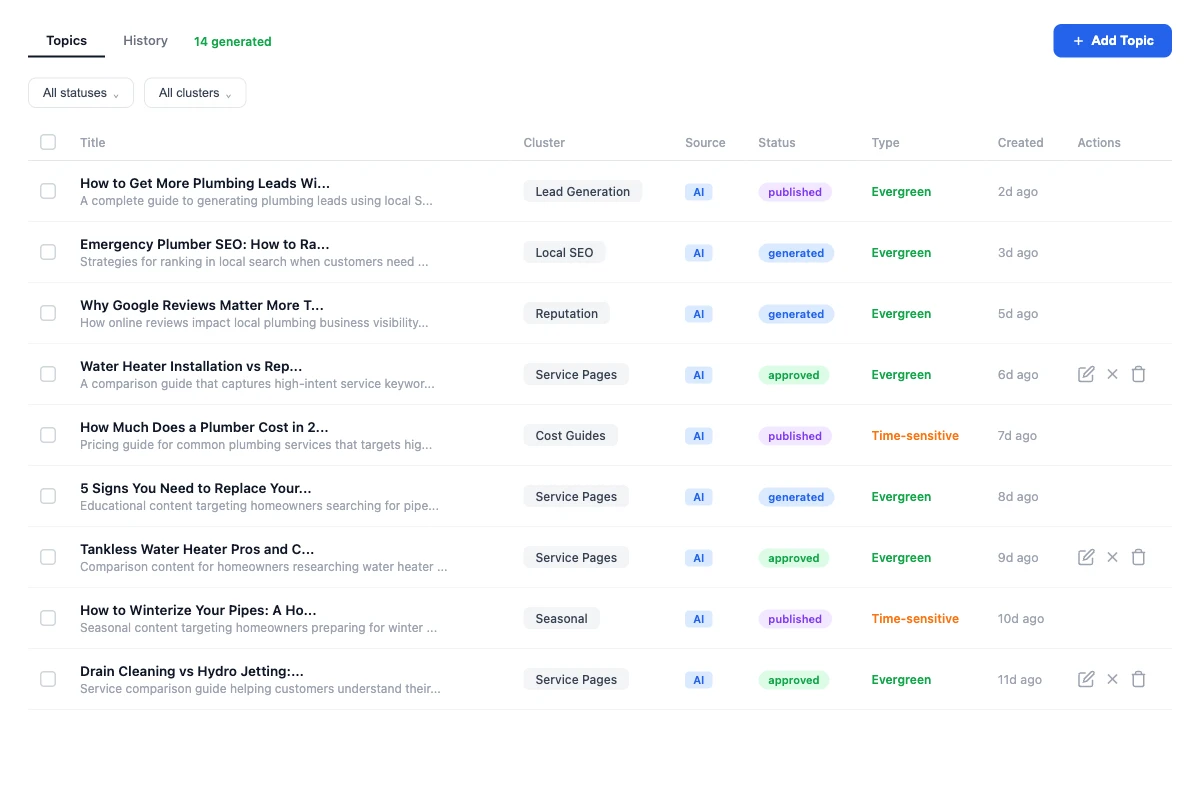Click the X icon on Water Heater Installation row
The height and width of the screenshot is (800, 1200).
[1112, 374]
